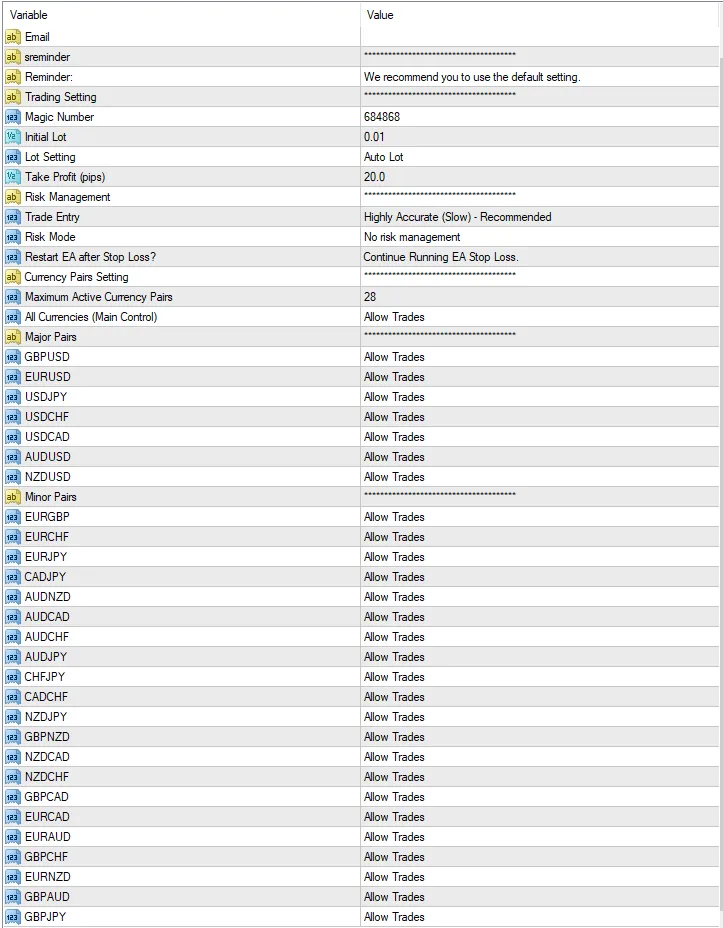Screen dimensions: 723x928
Task: Edit the Take Profit value 20.0
Action: 374,177
